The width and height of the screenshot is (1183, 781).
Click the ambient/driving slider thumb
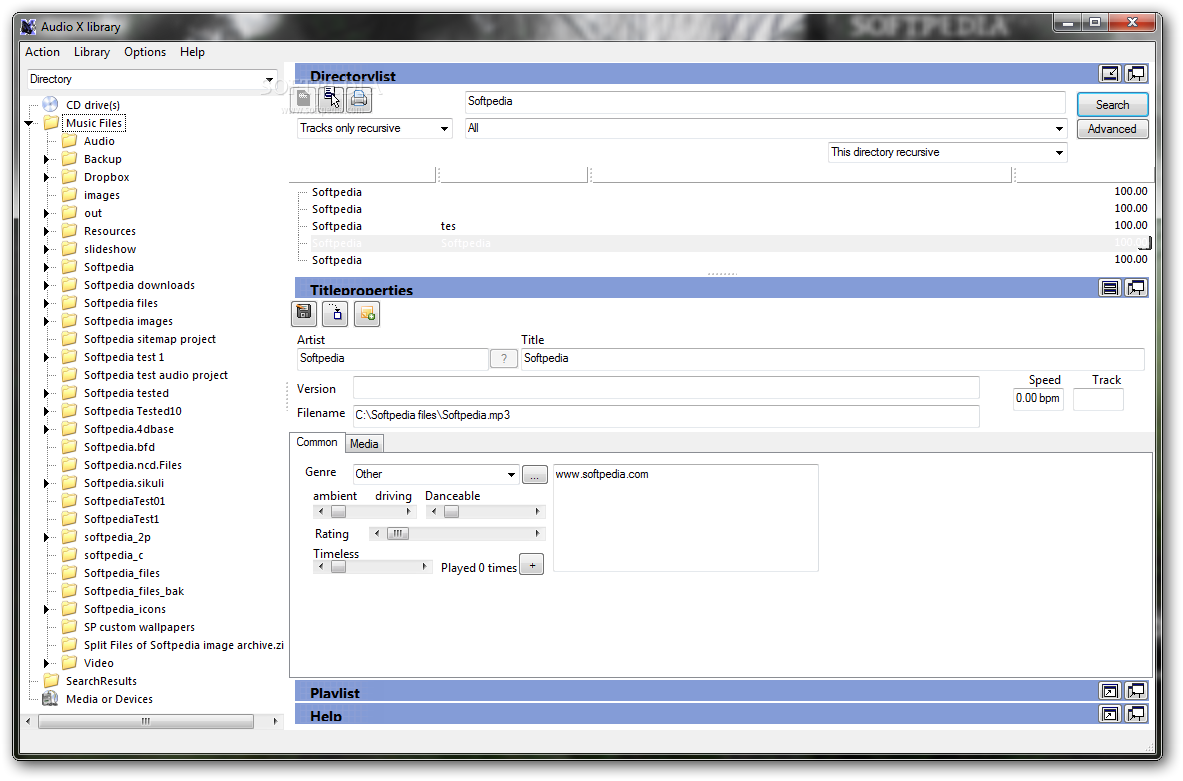[339, 512]
